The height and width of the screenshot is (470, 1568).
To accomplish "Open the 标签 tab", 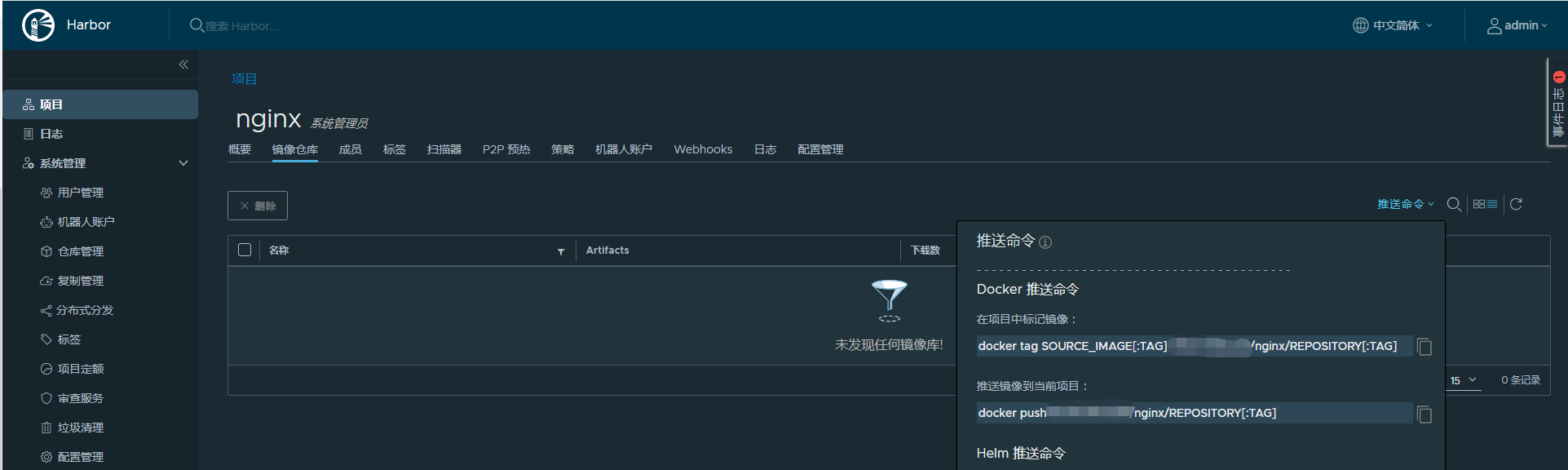I will point(395,149).
